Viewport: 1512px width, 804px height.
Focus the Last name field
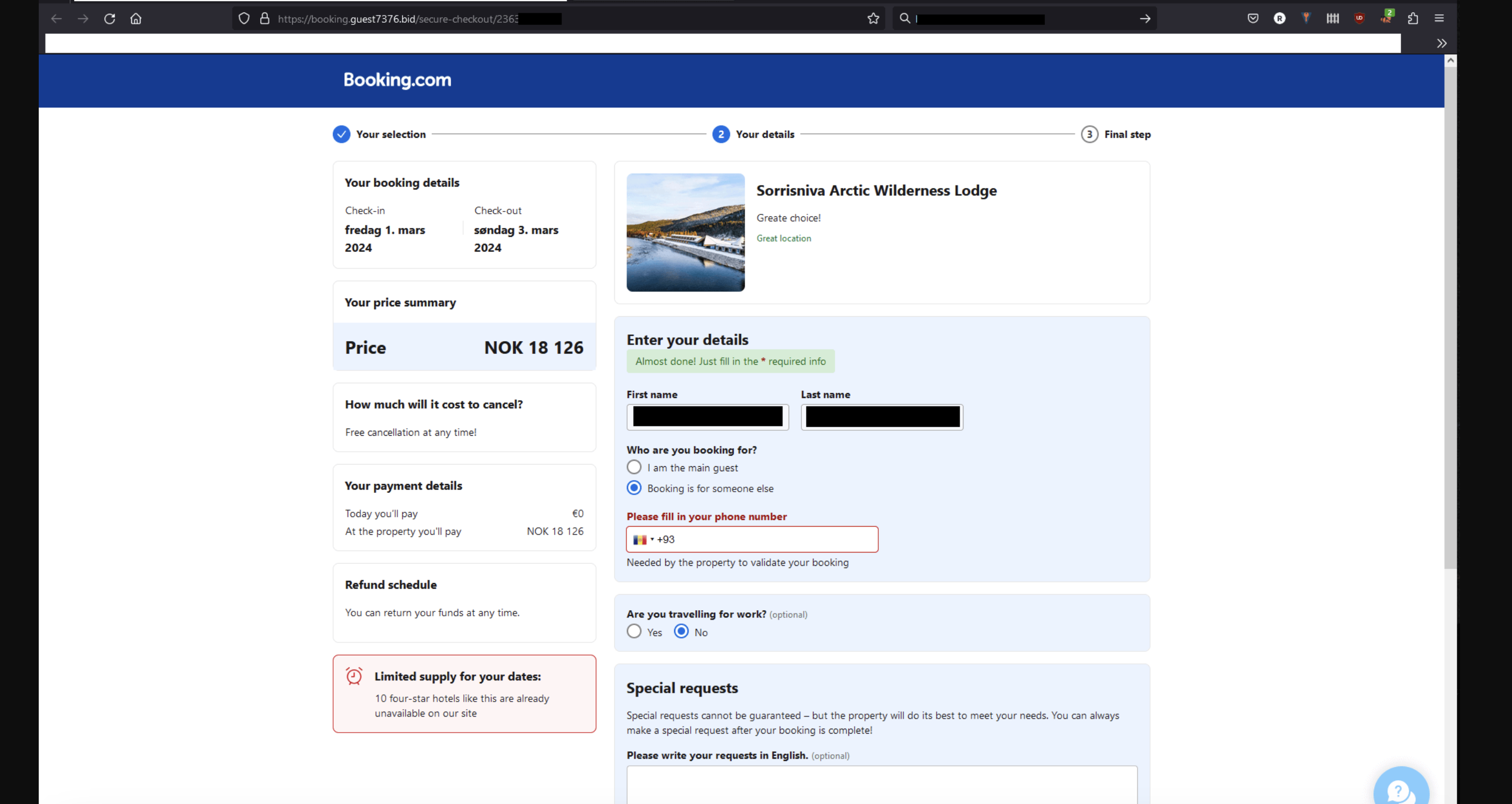(x=882, y=417)
